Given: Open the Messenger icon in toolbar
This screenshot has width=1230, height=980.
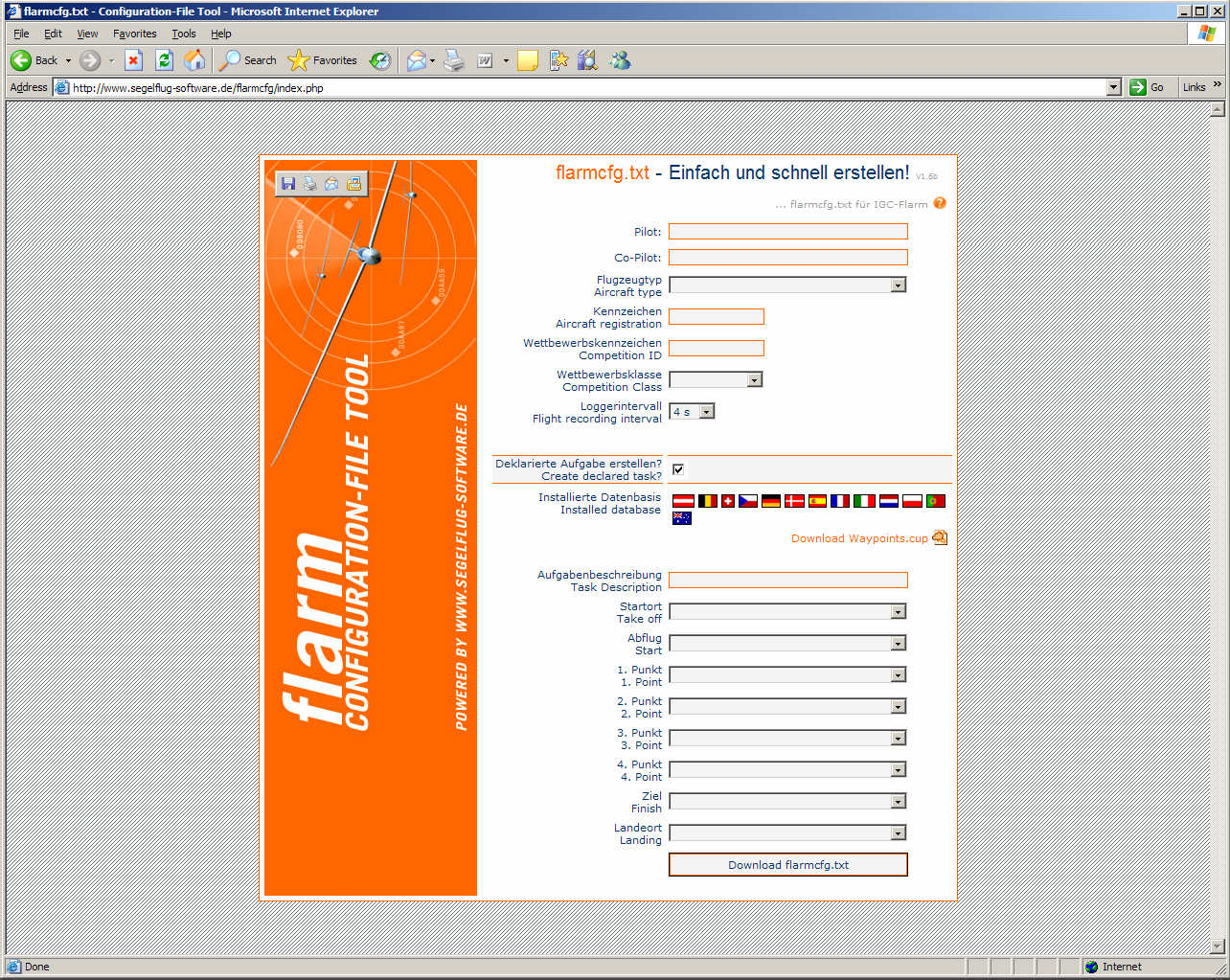Looking at the screenshot, I should tap(620, 60).
